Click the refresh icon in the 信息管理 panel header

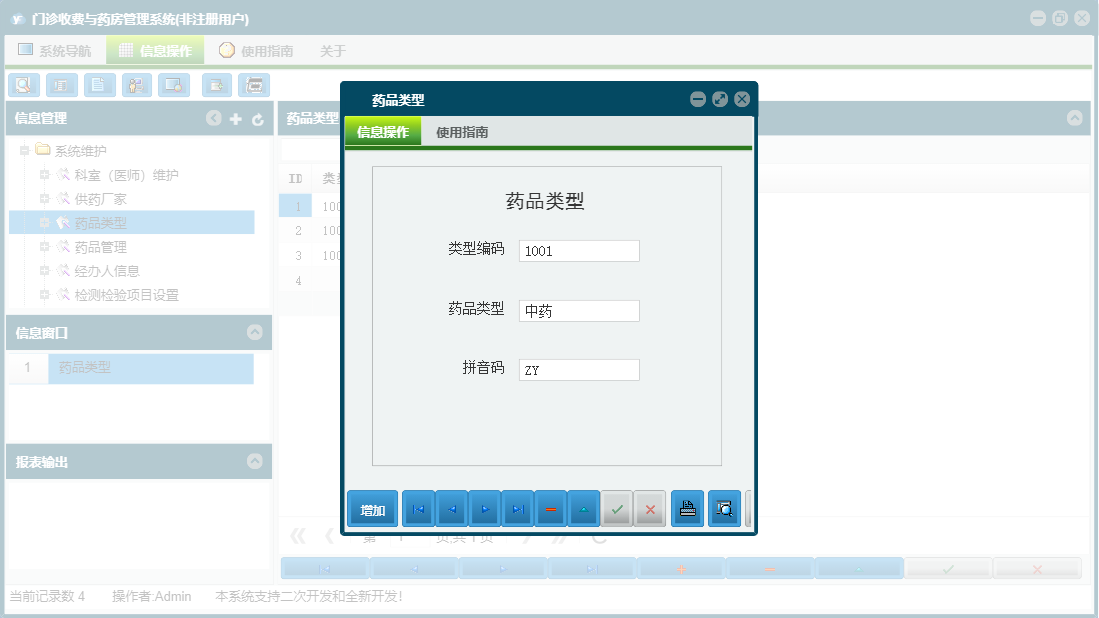pyautogui.click(x=256, y=119)
